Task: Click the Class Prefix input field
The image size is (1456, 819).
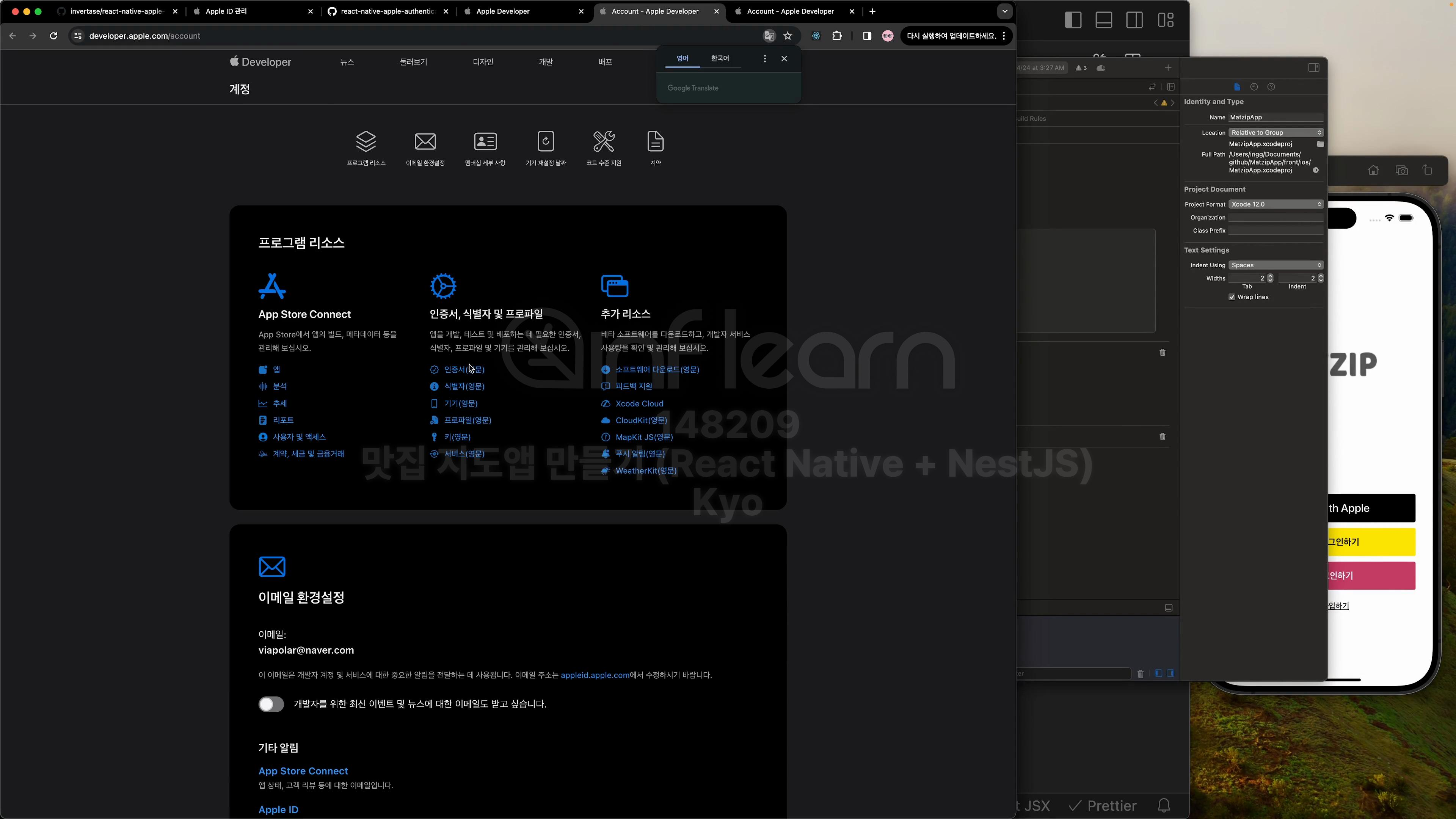Action: pyautogui.click(x=1276, y=231)
